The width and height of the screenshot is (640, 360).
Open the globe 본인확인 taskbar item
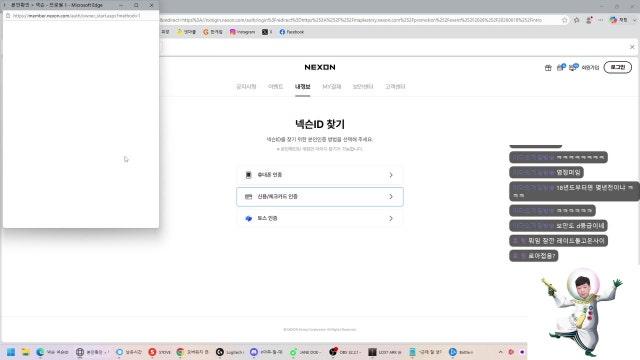point(92,352)
